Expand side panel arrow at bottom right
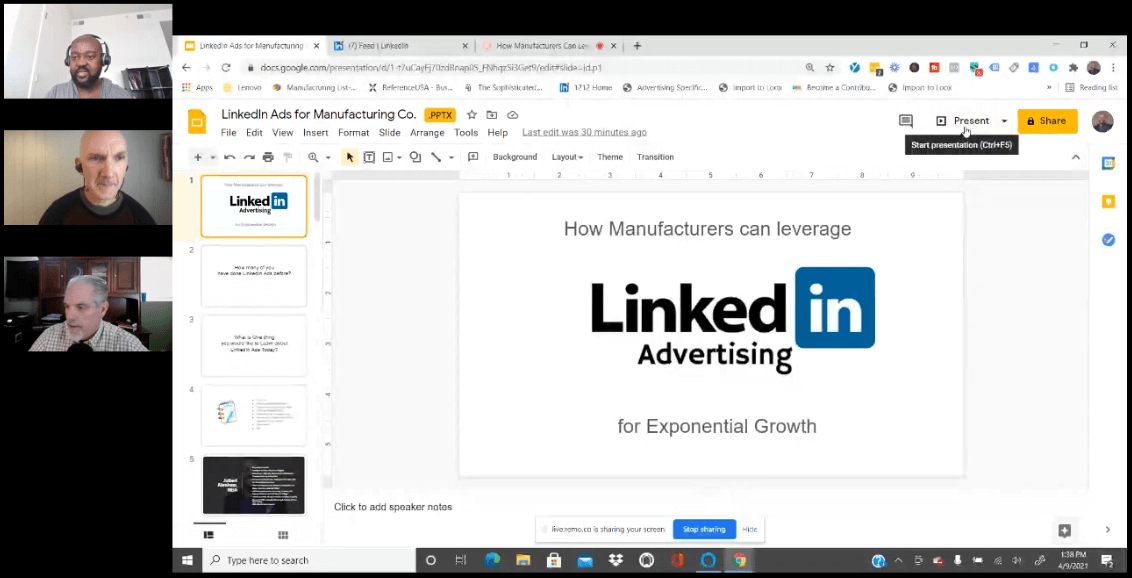The height and width of the screenshot is (578, 1132). click(1107, 530)
